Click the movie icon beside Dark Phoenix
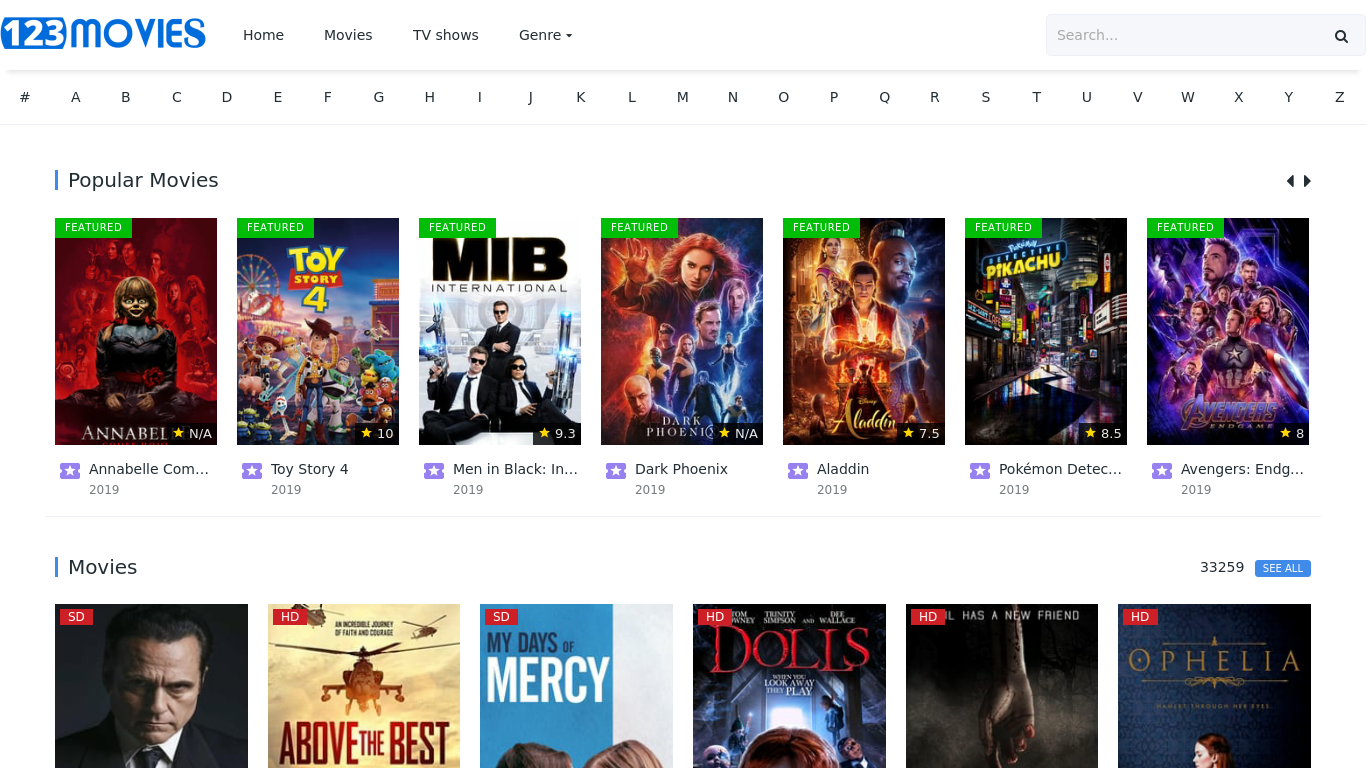1366x768 pixels. 616,471
